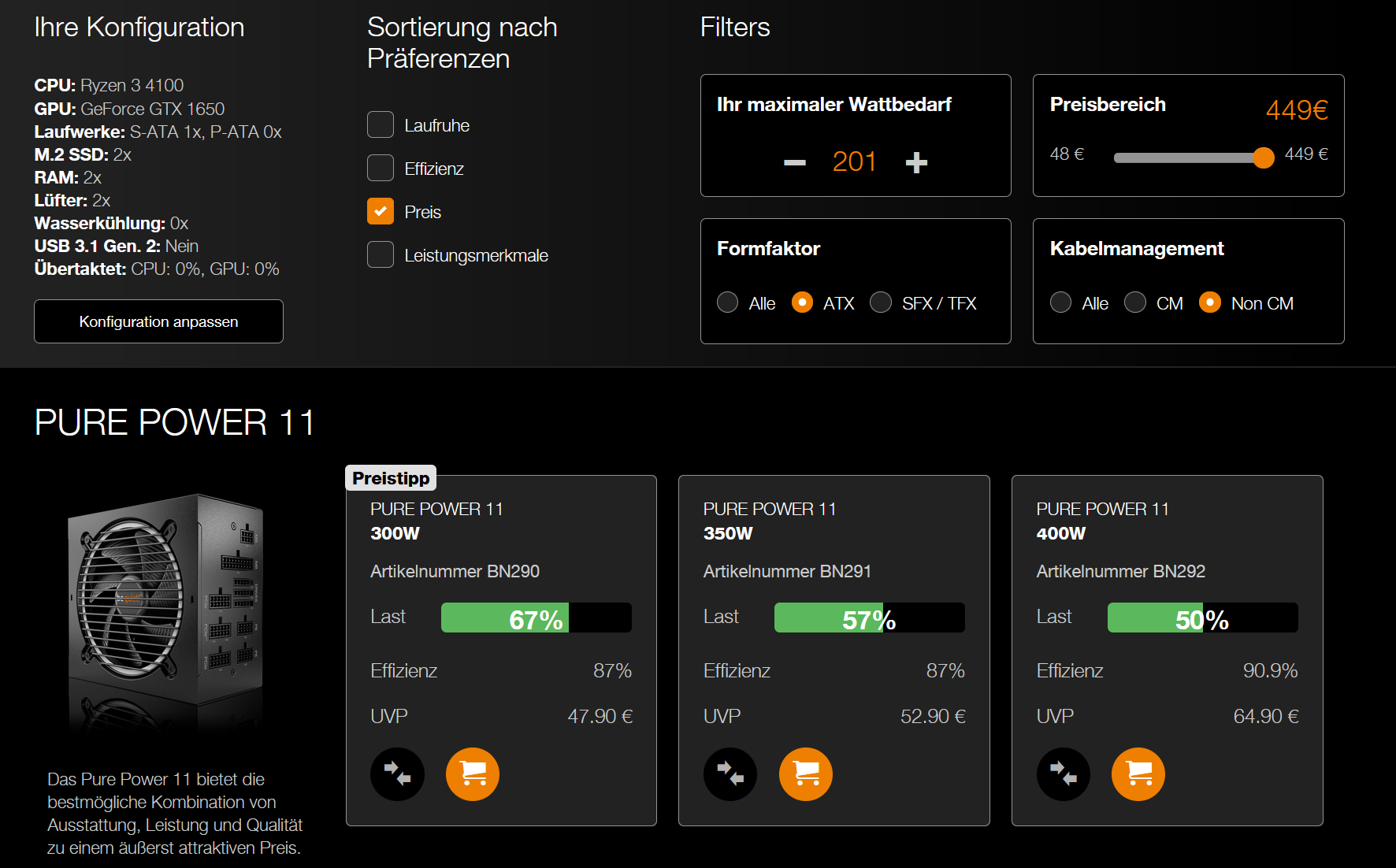This screenshot has height=868, width=1396.
Task: Click the CPU: Ryzen 3 4100 line
Action: 109,85
